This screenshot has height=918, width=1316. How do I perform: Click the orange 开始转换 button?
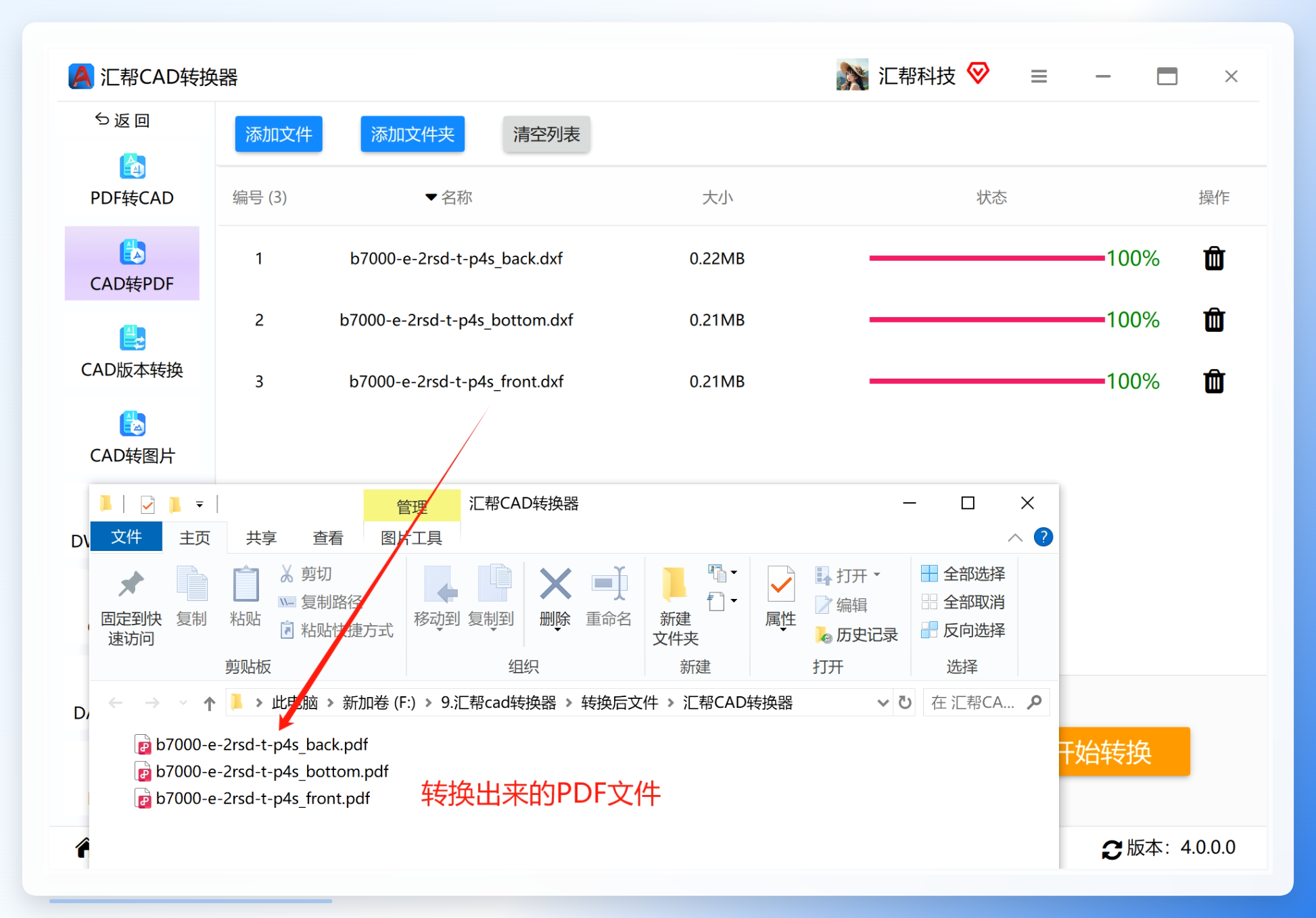tap(1123, 752)
